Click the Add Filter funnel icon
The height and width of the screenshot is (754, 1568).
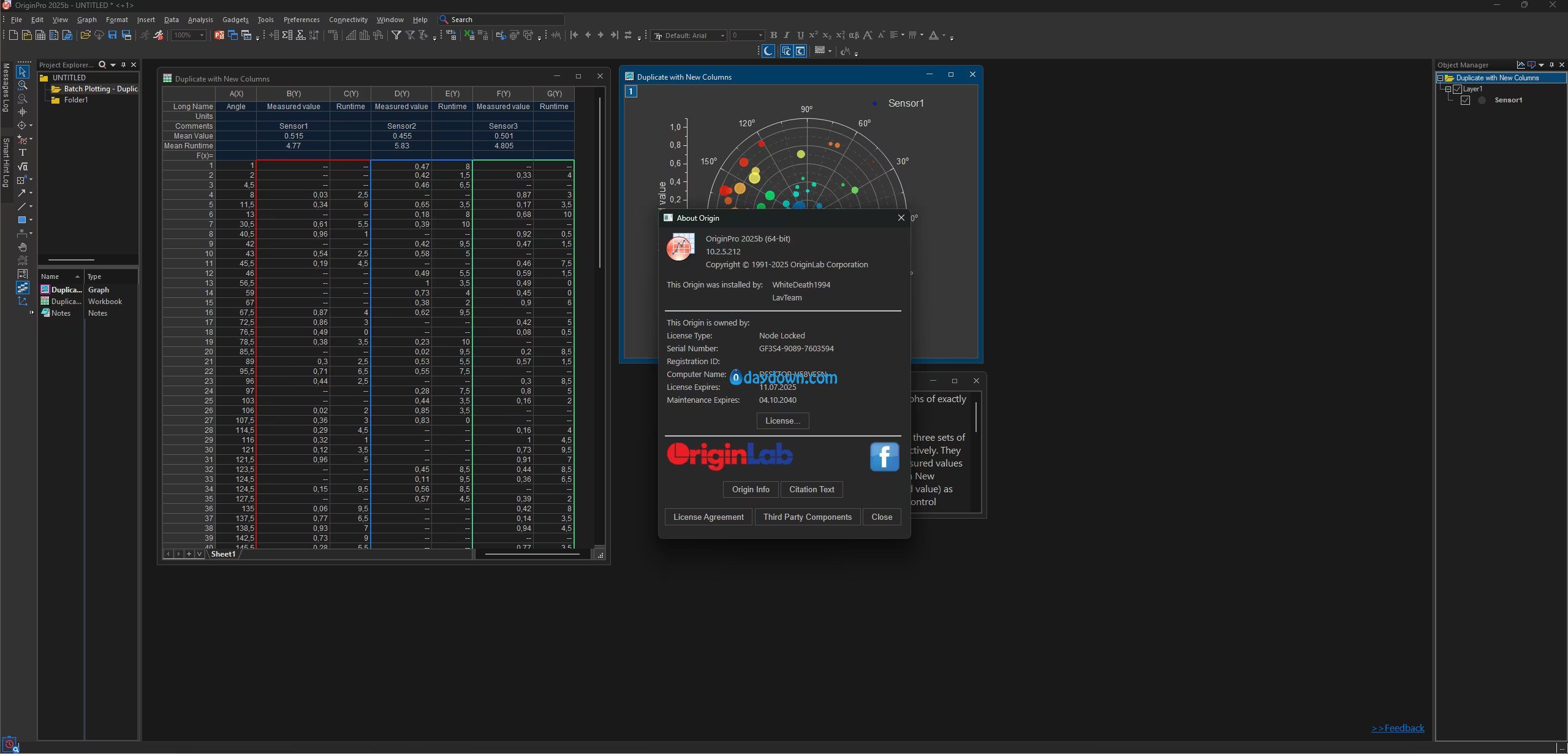click(x=396, y=36)
